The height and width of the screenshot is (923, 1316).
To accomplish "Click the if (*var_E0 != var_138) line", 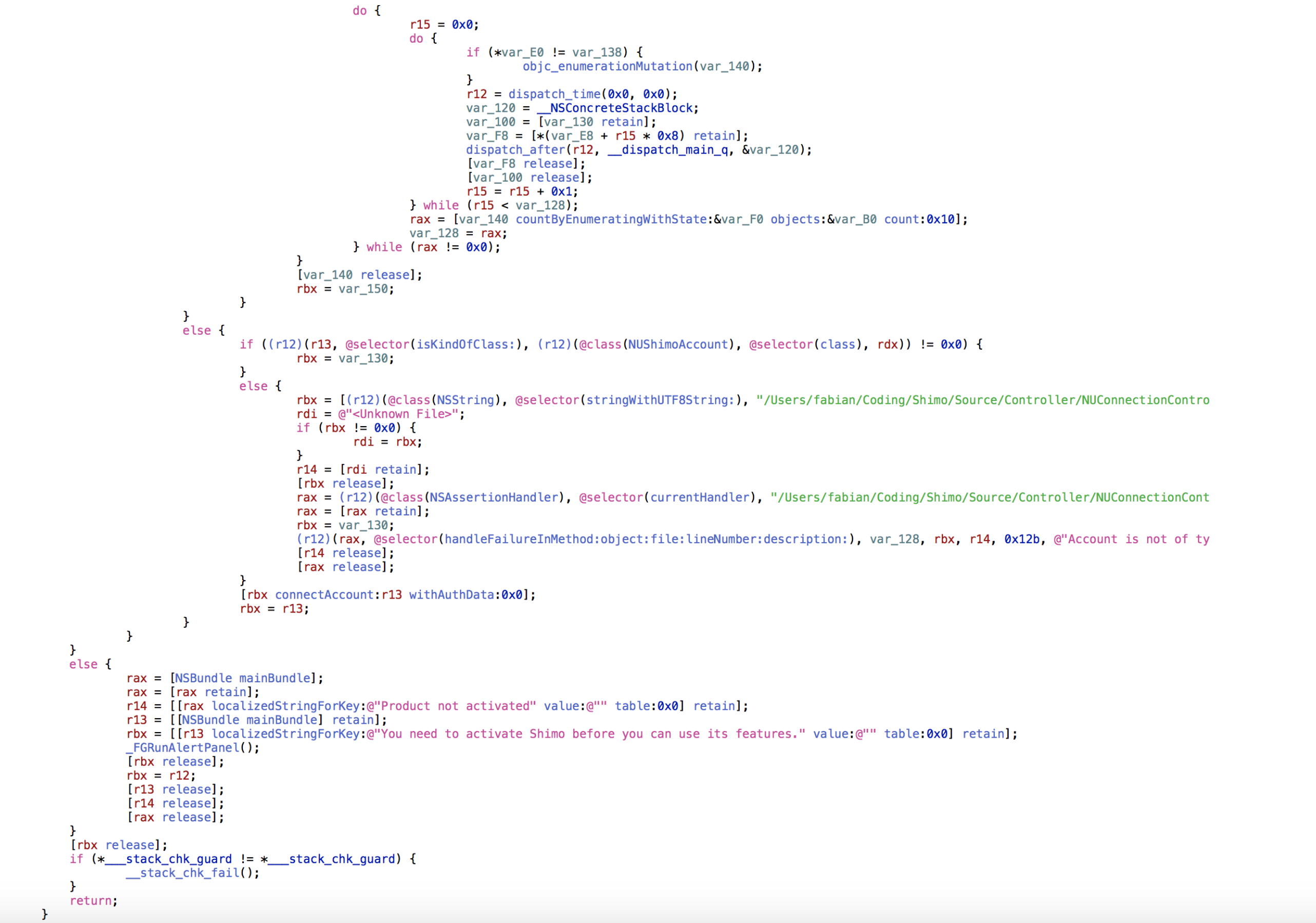I will click(x=554, y=53).
